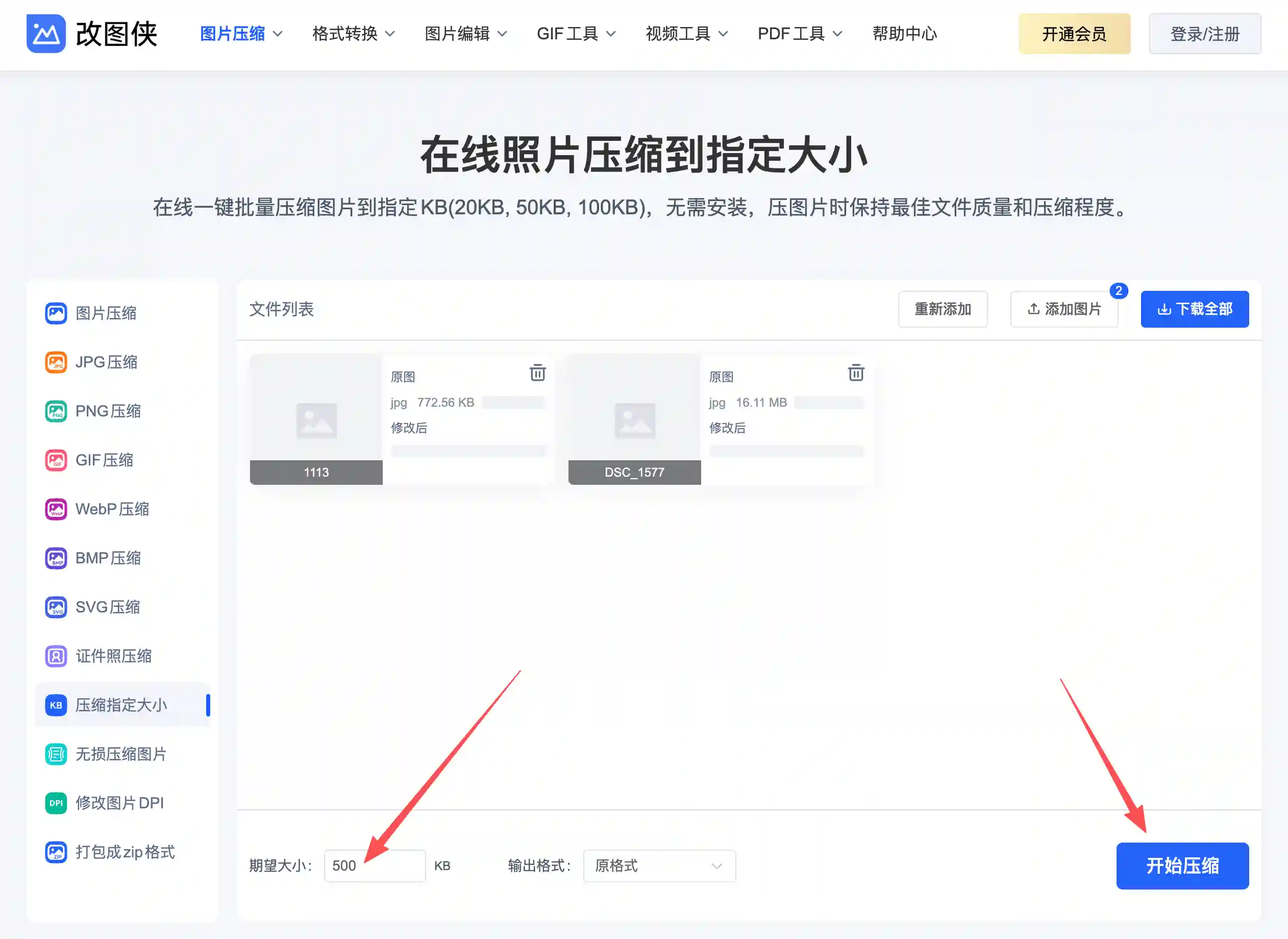Screen dimensions: 1288x939
Task: Delete the DSC_1577 image via trash icon
Action: (856, 374)
